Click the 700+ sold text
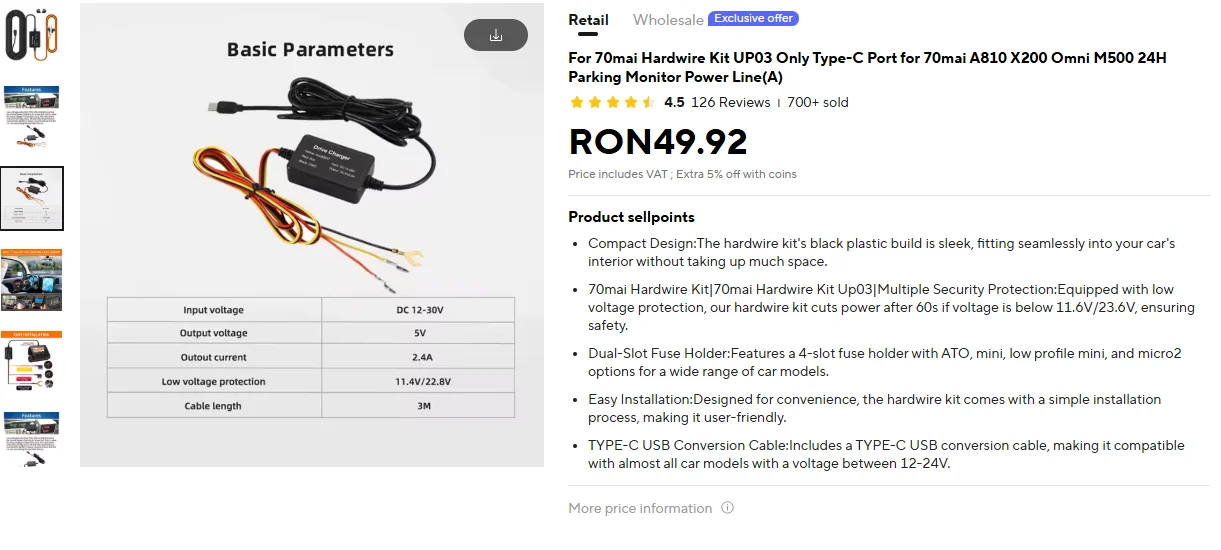The width and height of the screenshot is (1221, 550). point(818,102)
